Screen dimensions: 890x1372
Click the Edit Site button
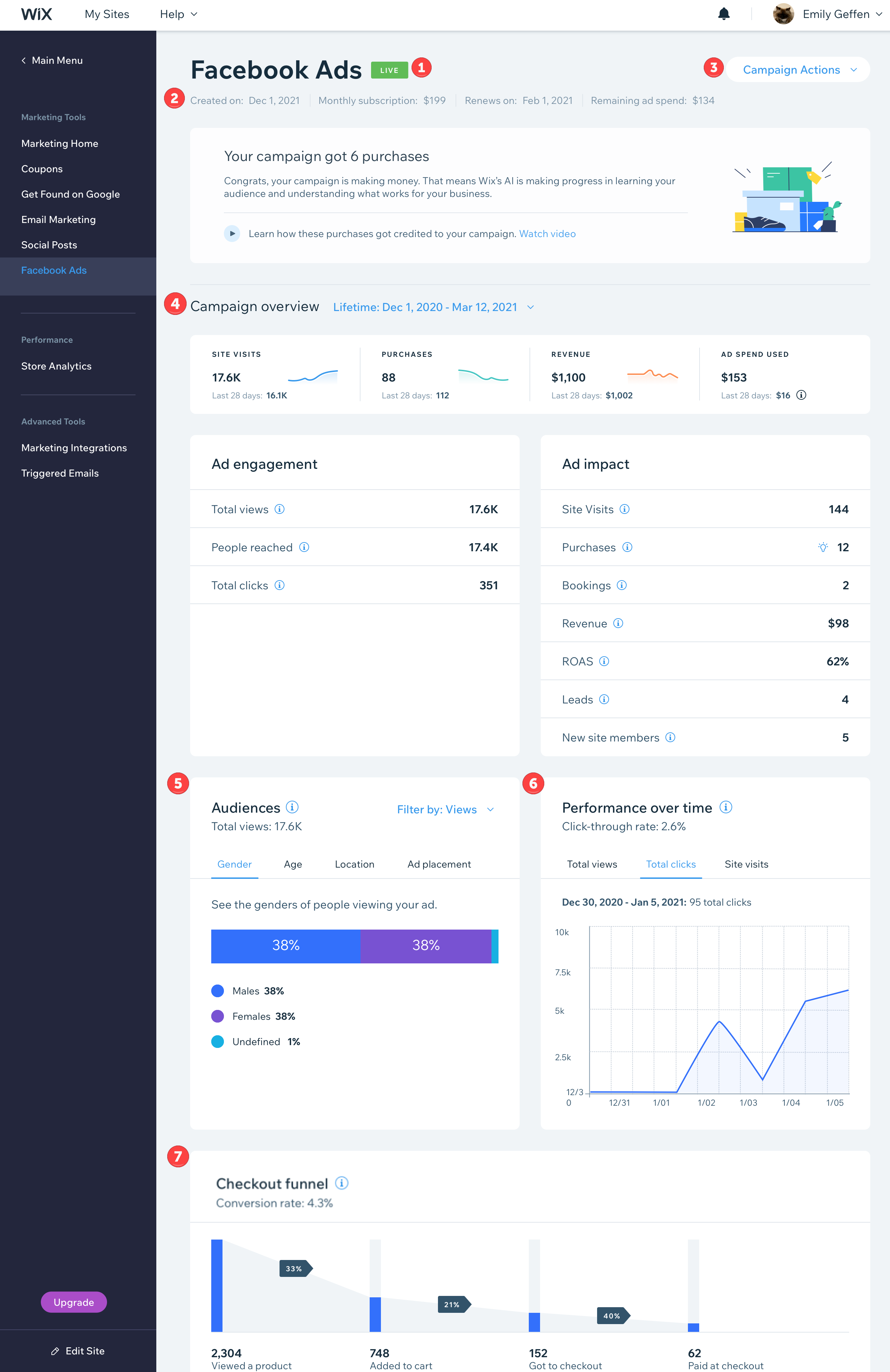78,1351
